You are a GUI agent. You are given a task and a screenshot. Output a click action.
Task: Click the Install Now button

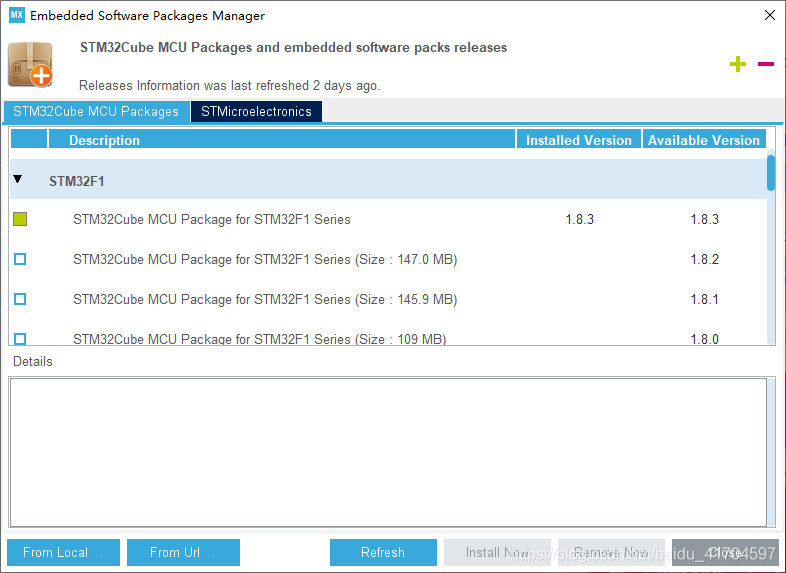pos(497,552)
